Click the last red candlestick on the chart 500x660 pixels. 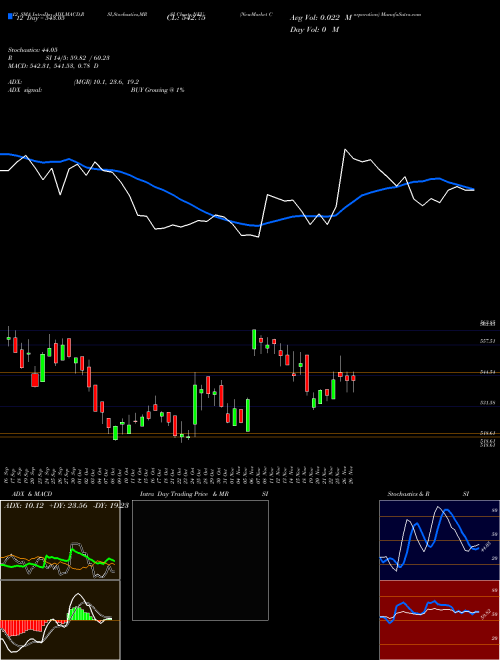click(354, 378)
